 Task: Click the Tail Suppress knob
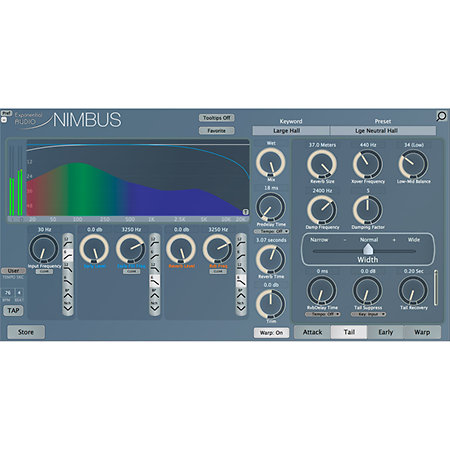(x=368, y=290)
